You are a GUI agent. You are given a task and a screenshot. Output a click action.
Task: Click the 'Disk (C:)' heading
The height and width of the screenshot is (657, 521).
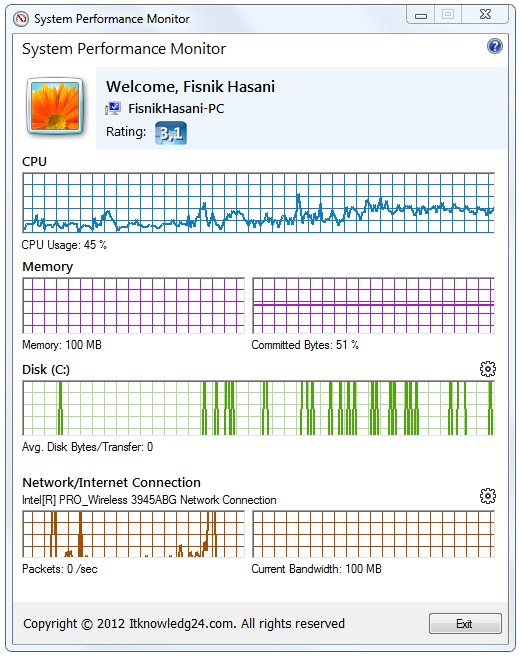(46, 370)
